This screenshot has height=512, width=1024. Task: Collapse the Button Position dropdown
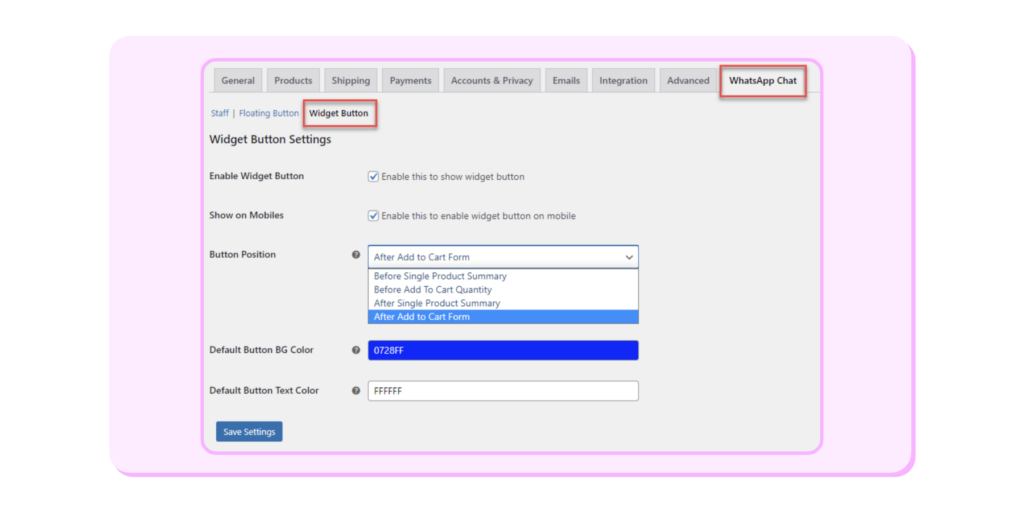[x=504, y=257]
